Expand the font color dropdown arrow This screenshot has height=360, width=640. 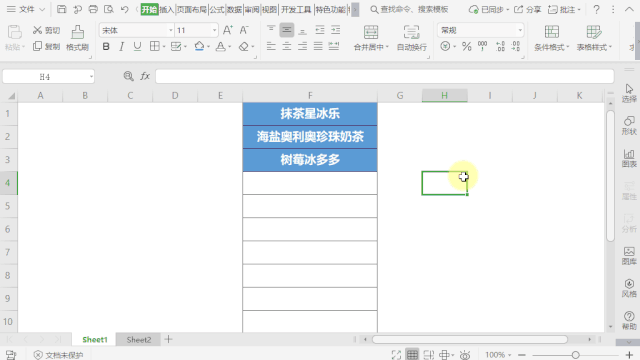(230, 47)
